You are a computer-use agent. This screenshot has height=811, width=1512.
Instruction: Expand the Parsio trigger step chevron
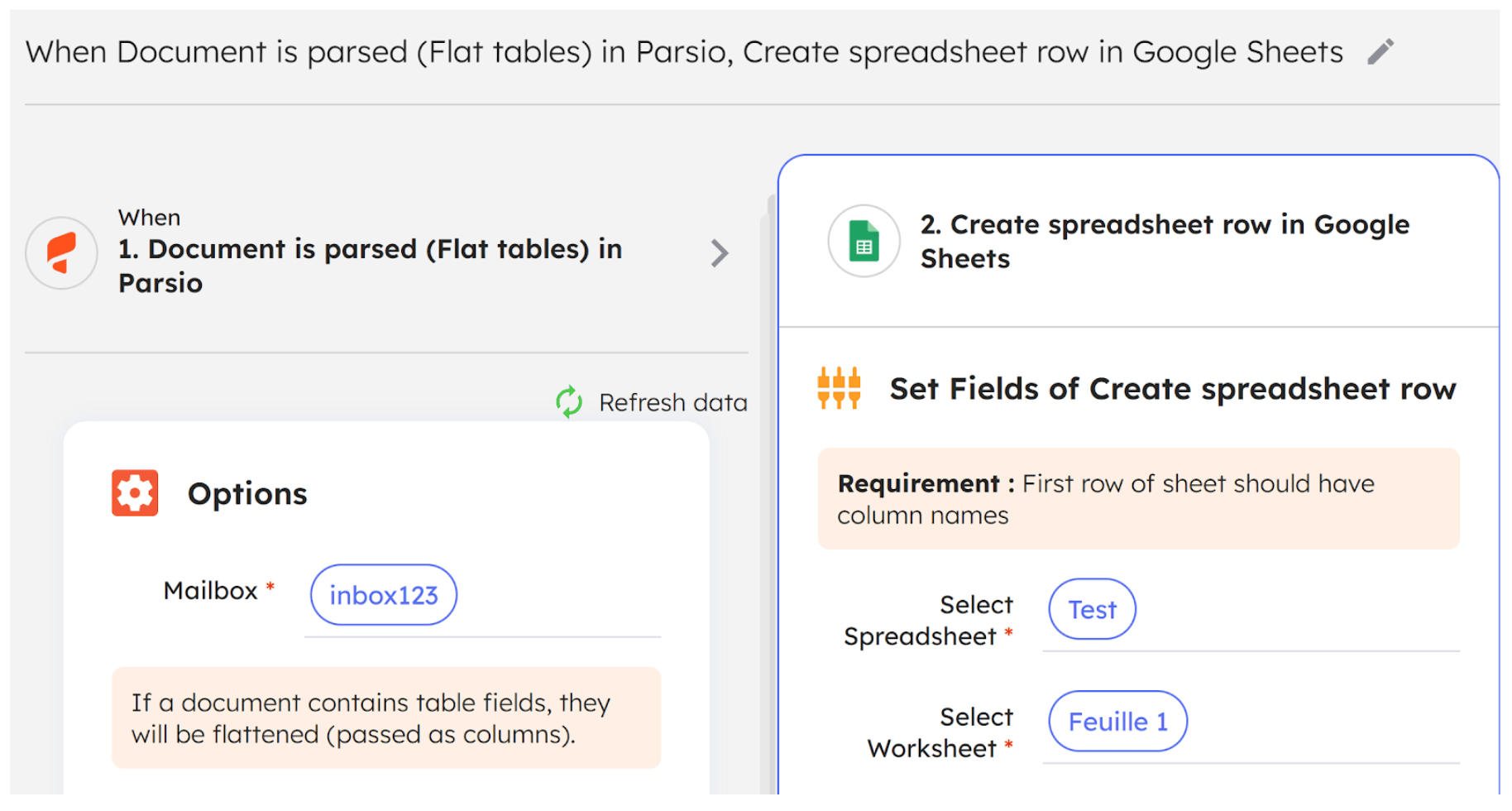click(x=719, y=252)
